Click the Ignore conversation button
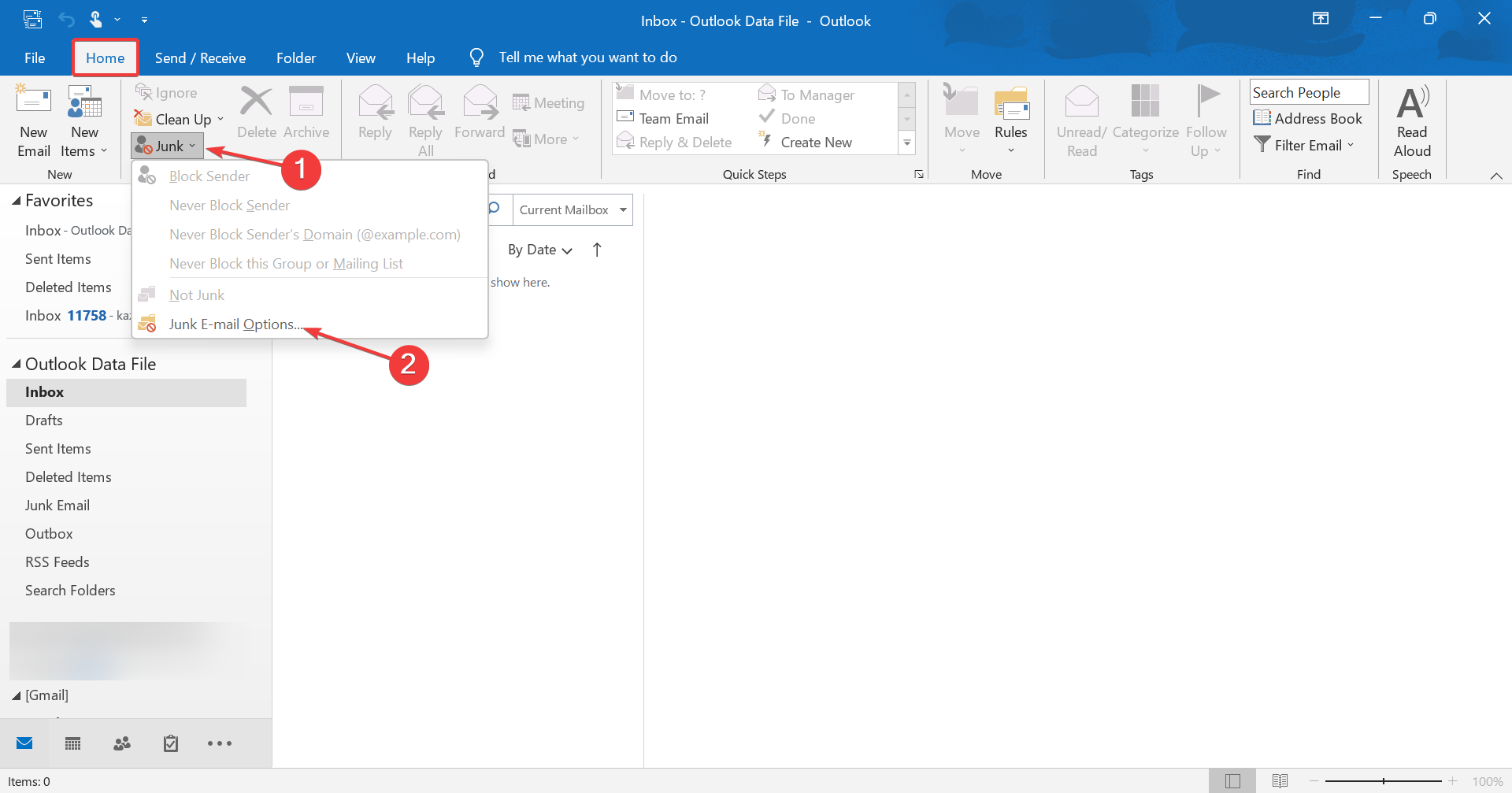Viewport: 1512px width, 793px height. tap(167, 93)
